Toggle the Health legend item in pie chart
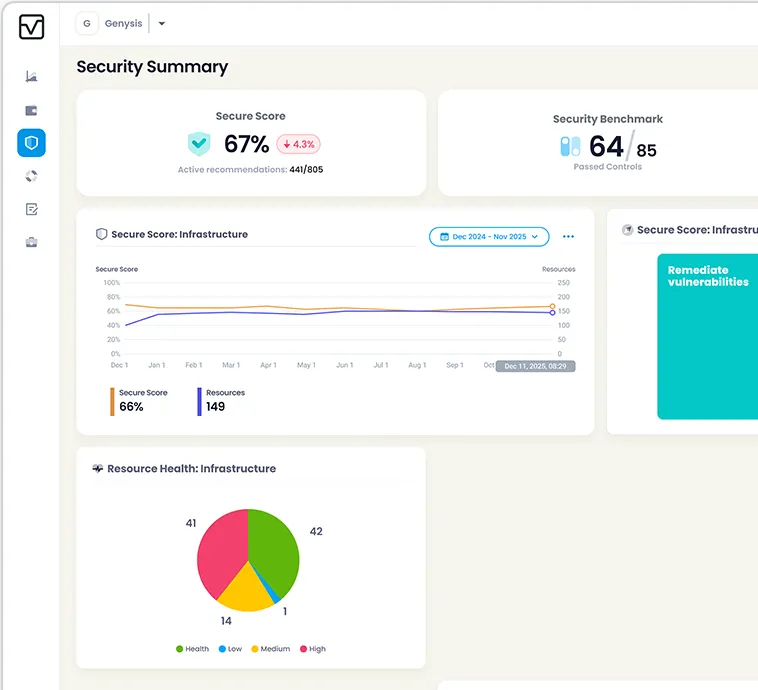 192,649
